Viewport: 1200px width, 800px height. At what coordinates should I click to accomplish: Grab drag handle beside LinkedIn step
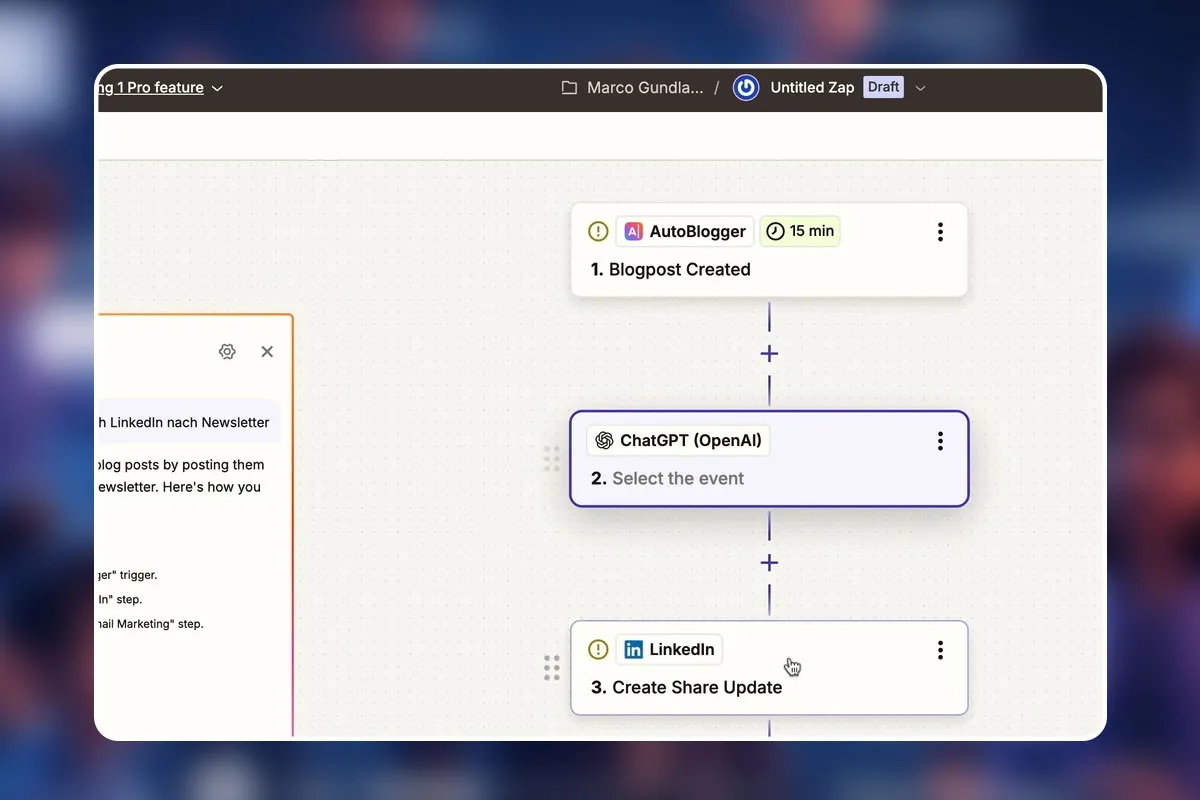[551, 668]
